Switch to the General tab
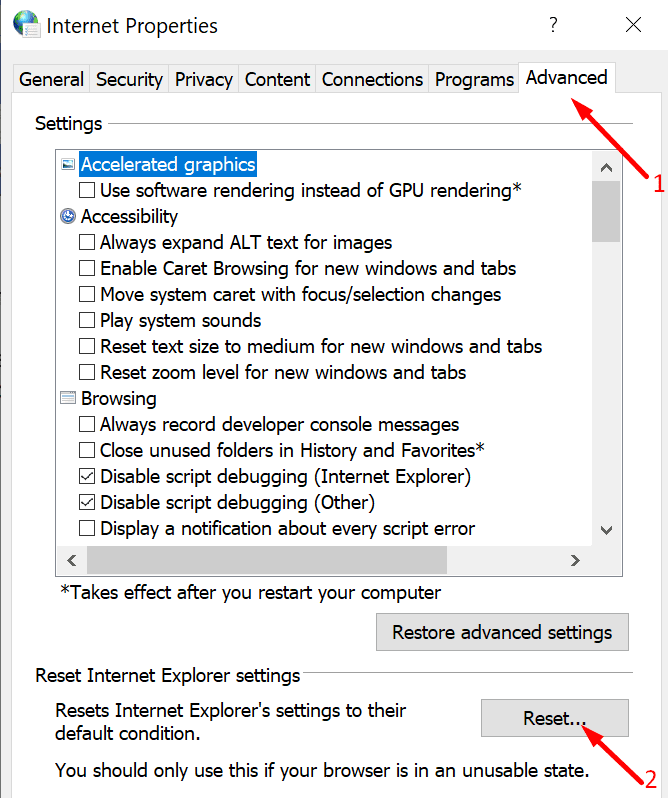This screenshot has width=668, height=798. pos(52,79)
